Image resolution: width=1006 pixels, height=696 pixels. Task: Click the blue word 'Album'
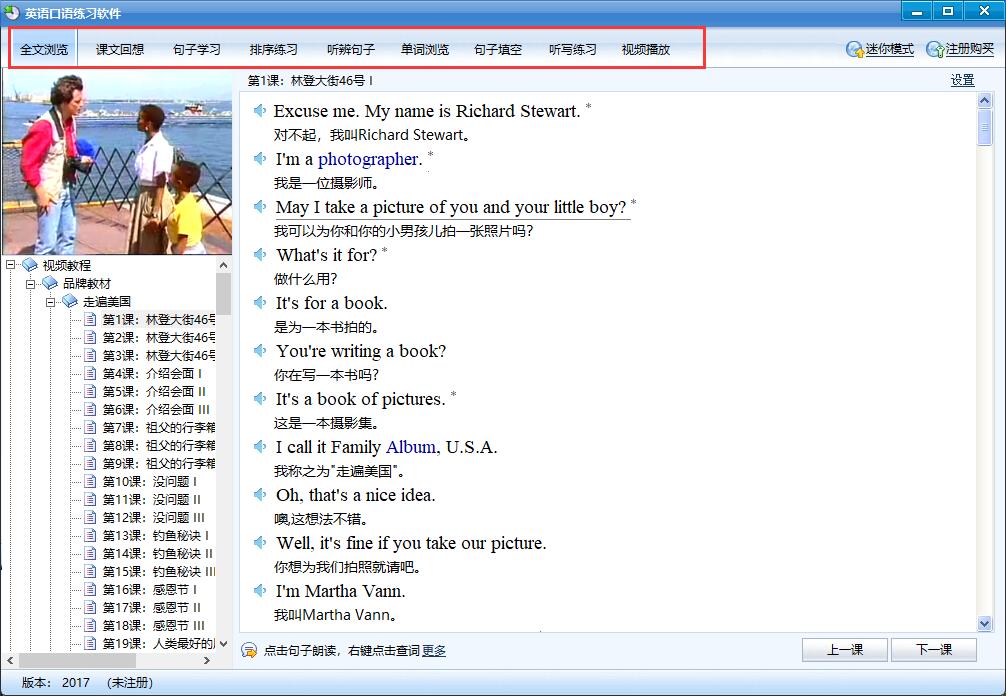point(411,446)
